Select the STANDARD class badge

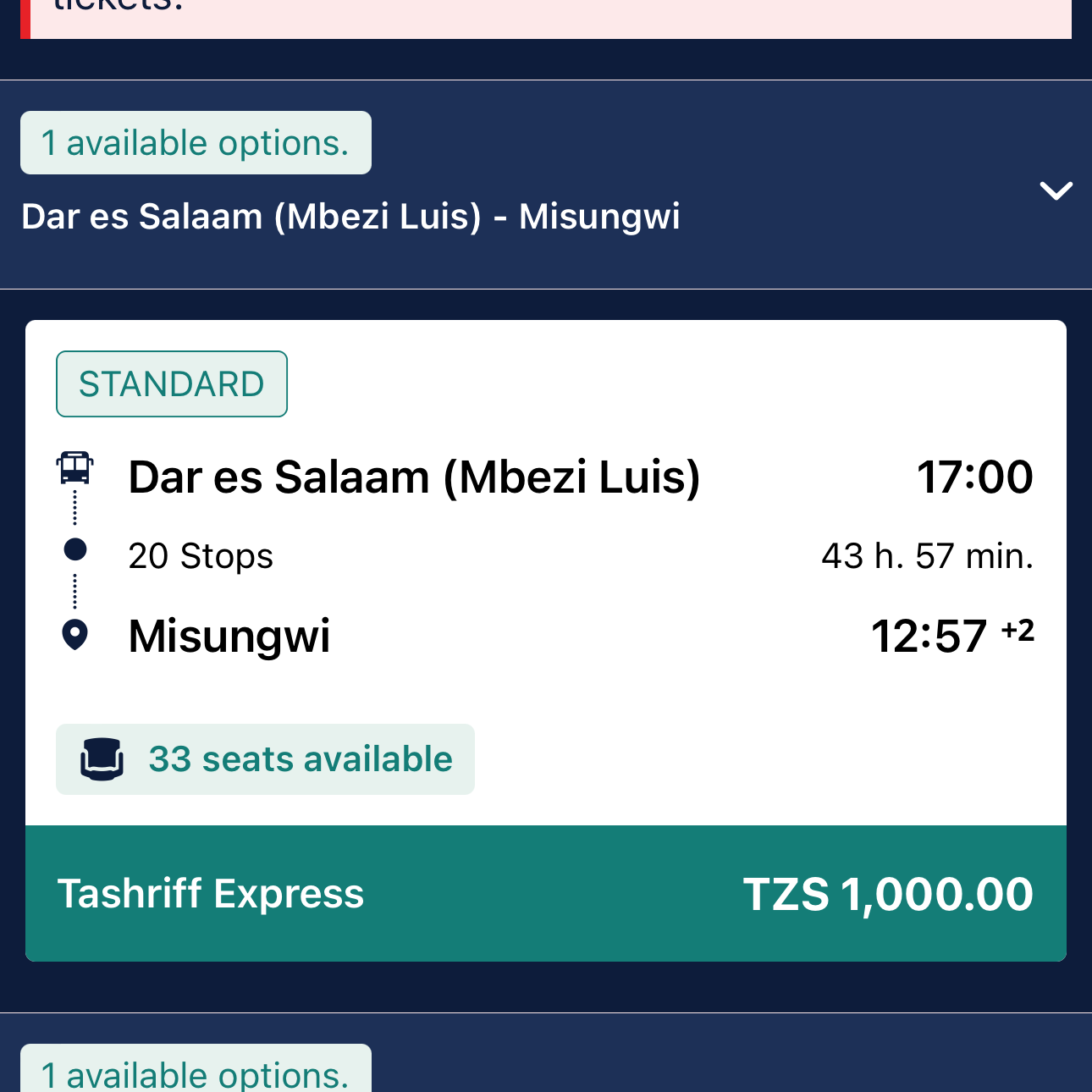[x=172, y=384]
